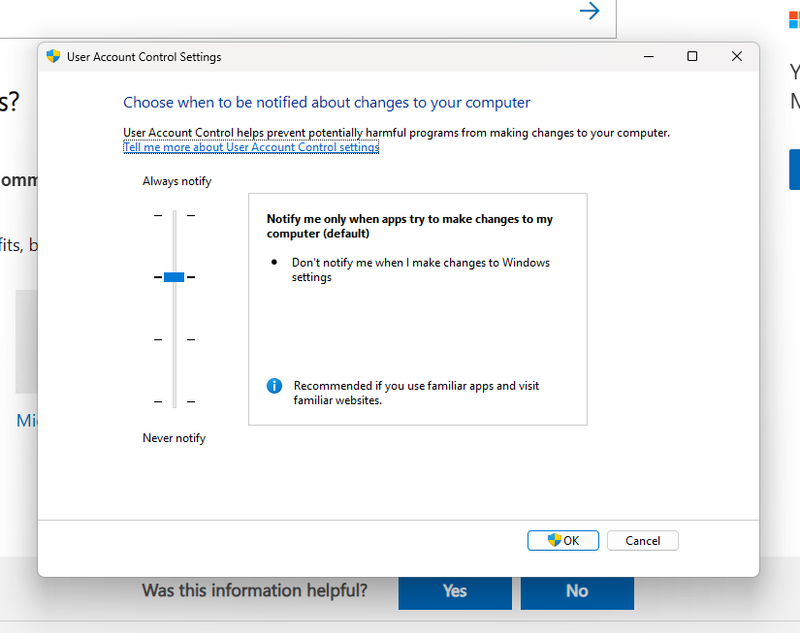
Task: Answer No to Was this information helpful
Action: coord(577,591)
